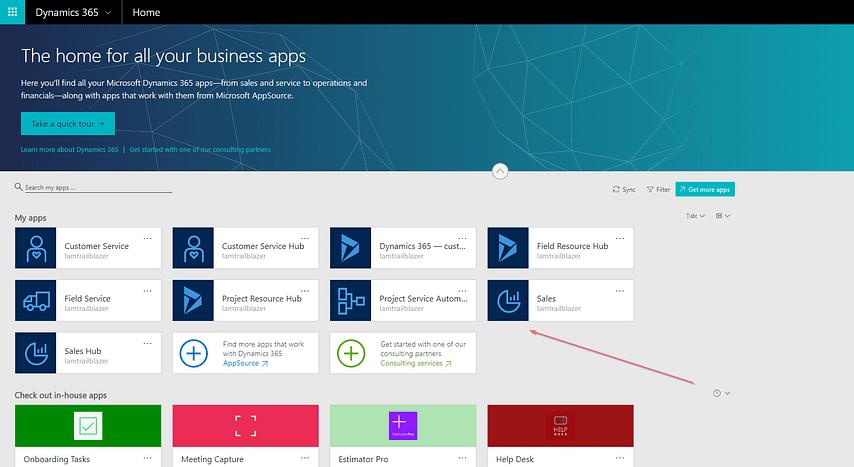This screenshot has width=854, height=467.
Task: Open Field Resource Hub tile more options
Action: [x=620, y=238]
